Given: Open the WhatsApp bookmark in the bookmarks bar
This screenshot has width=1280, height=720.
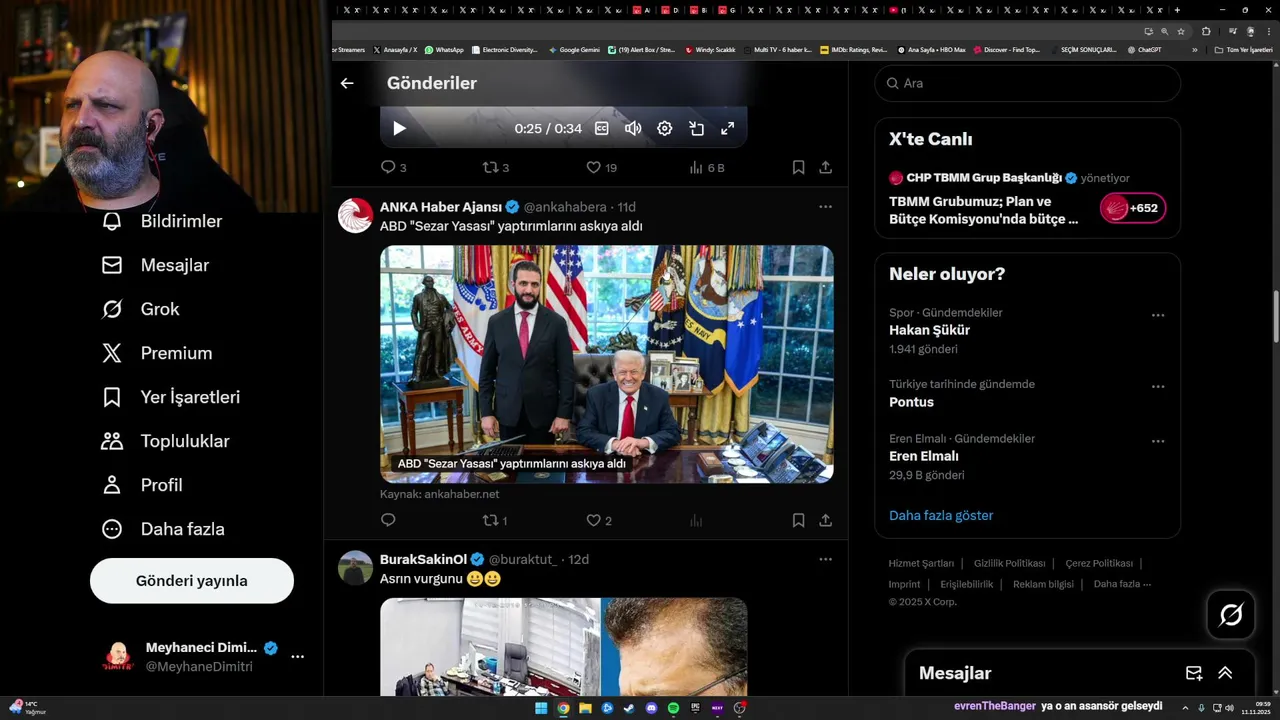Looking at the screenshot, I should pos(444,49).
